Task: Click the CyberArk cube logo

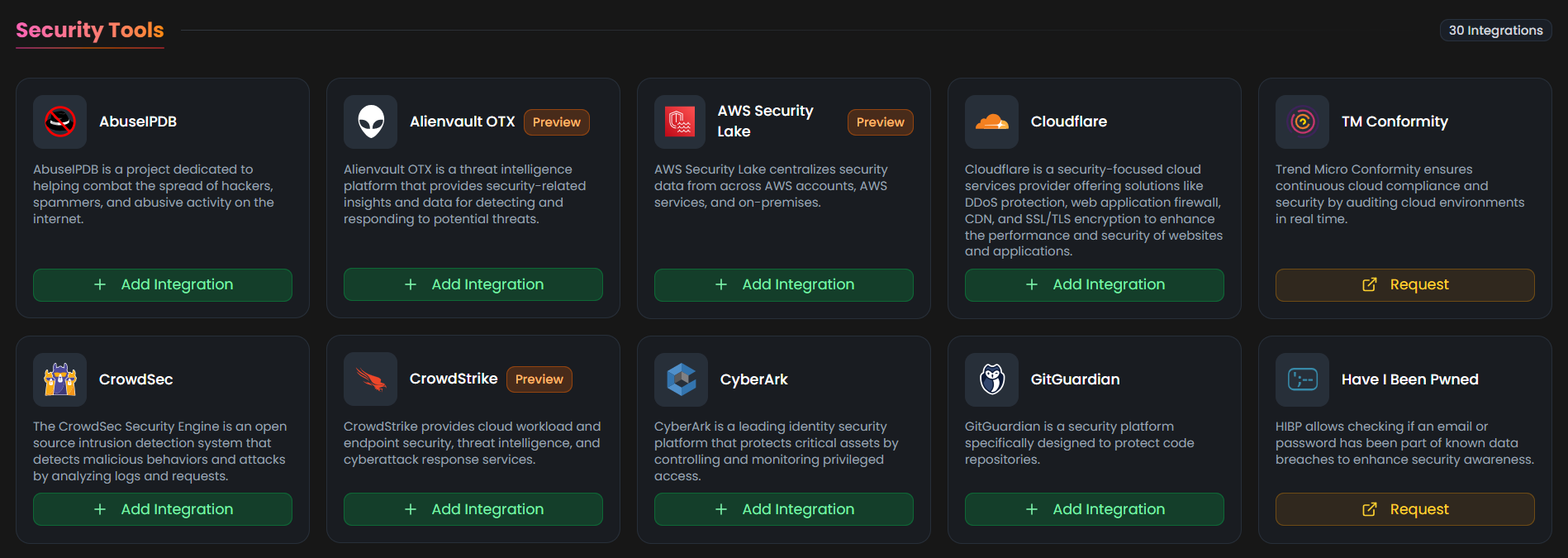Action: [x=681, y=379]
